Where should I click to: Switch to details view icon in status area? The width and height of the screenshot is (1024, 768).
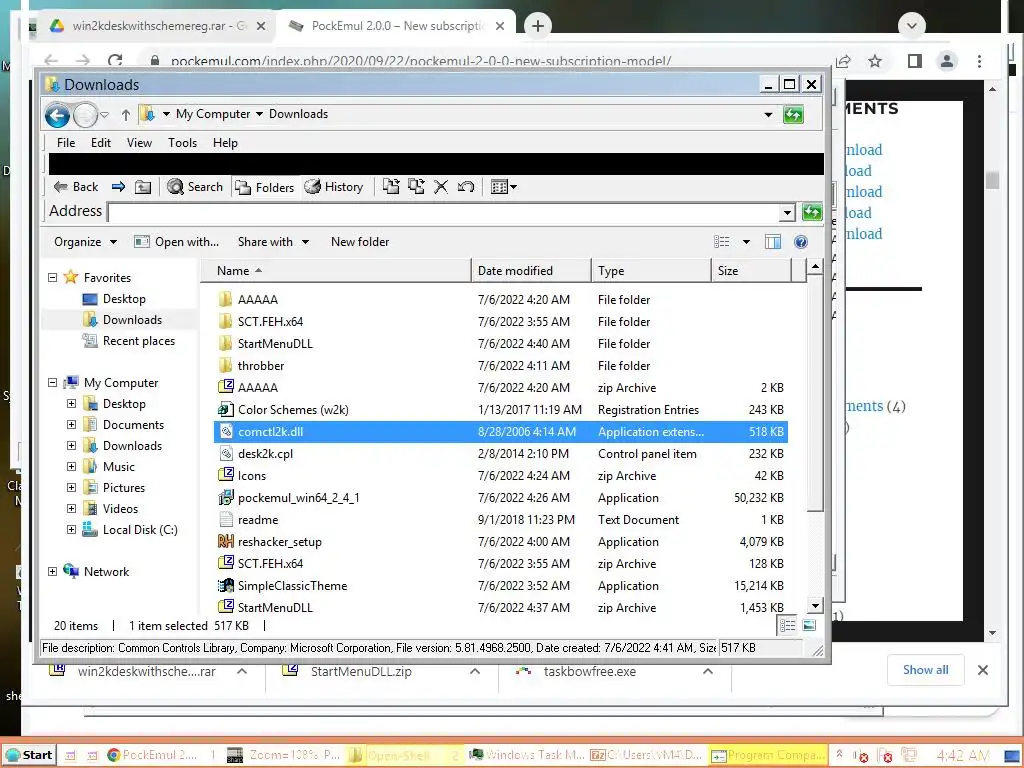point(788,626)
